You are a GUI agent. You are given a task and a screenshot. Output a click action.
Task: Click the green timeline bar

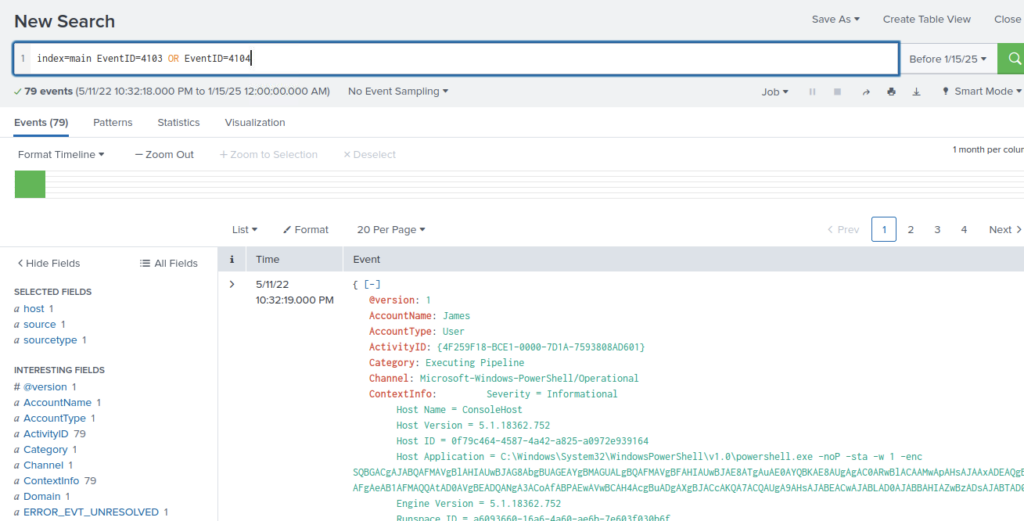[30, 184]
